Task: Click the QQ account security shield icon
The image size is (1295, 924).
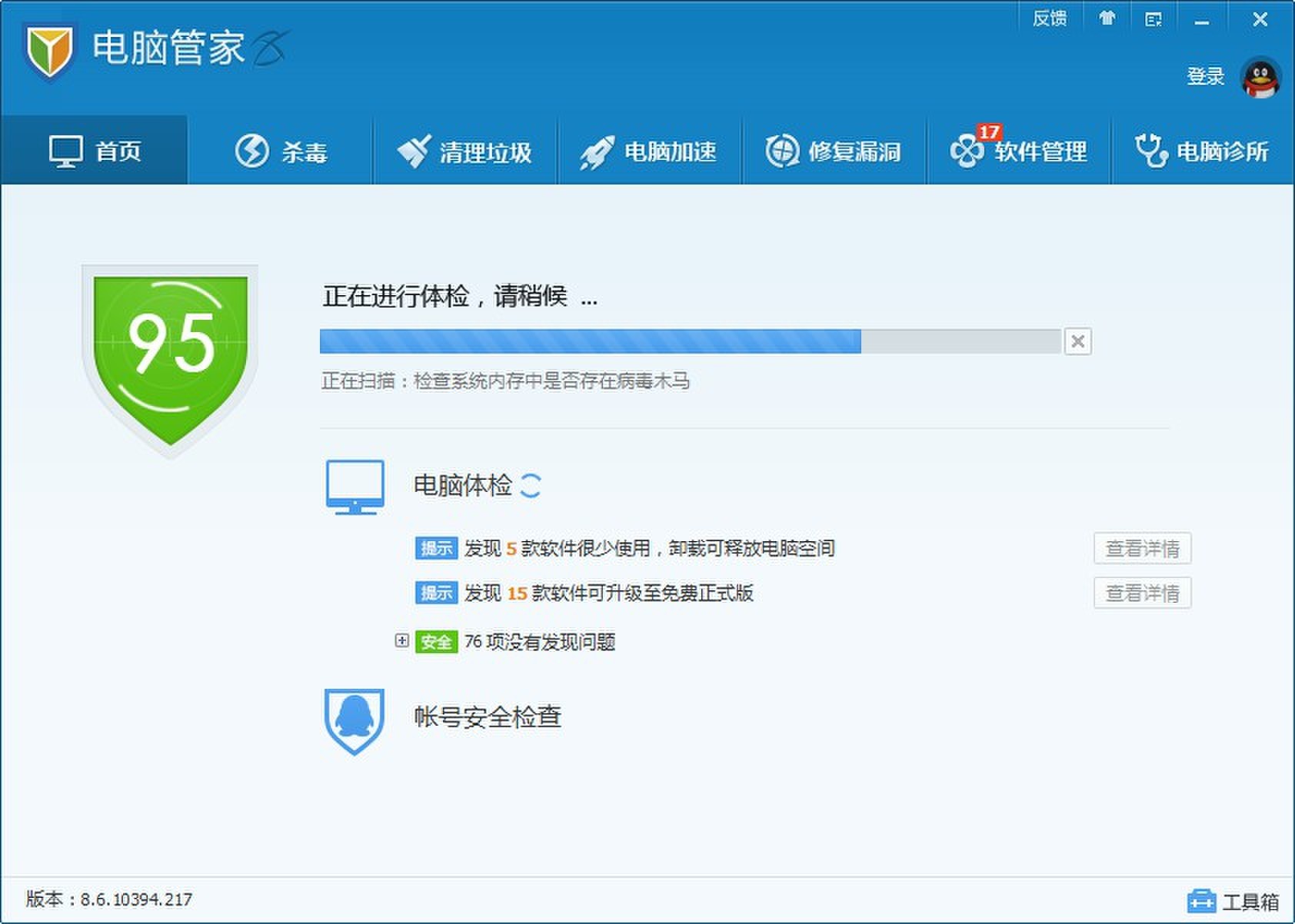Action: 354,721
